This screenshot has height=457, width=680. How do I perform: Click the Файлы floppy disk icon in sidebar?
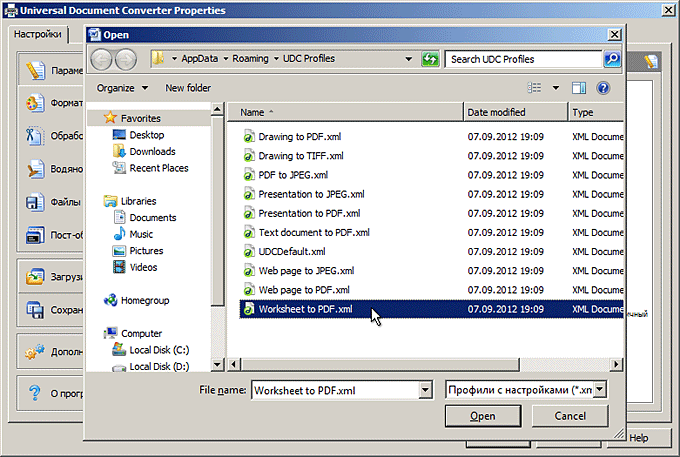pyautogui.click(x=35, y=202)
